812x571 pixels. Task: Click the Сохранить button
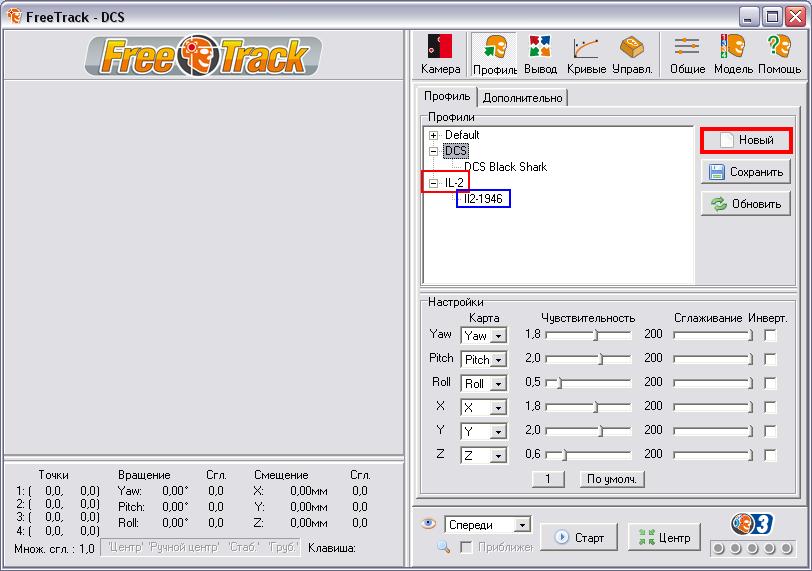pyautogui.click(x=746, y=172)
